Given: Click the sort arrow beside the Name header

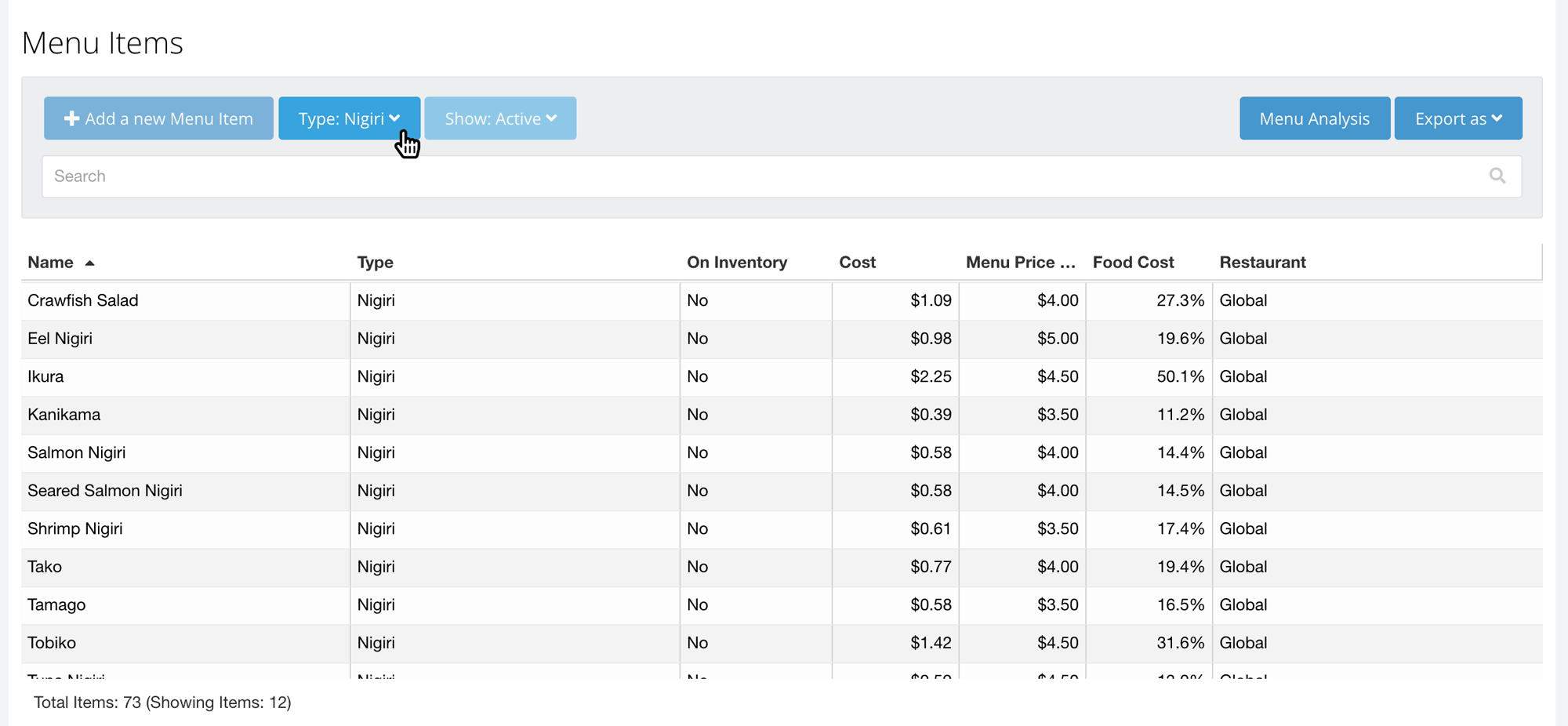Looking at the screenshot, I should pyautogui.click(x=90, y=262).
